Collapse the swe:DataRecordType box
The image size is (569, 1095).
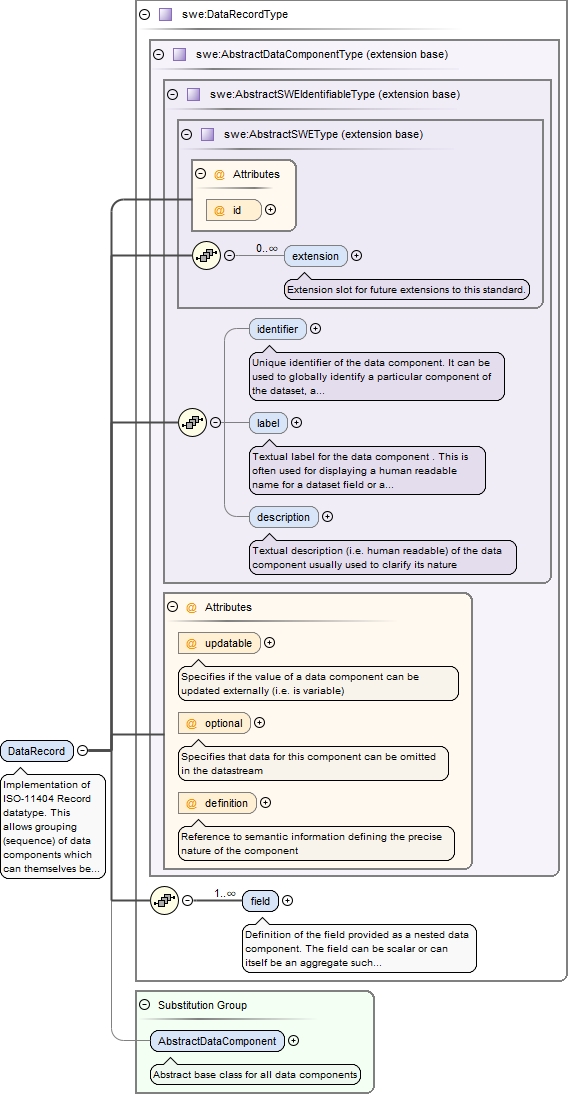click(x=145, y=14)
